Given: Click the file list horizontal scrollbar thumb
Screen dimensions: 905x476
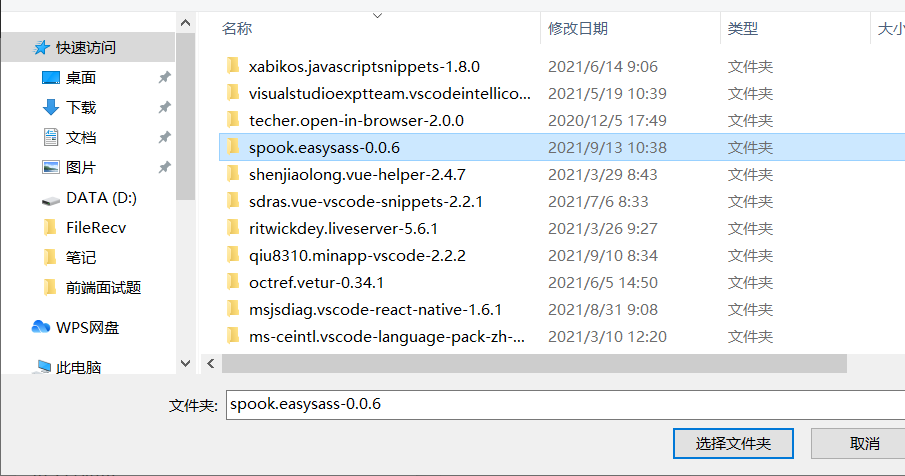Looking at the screenshot, I should (x=534, y=363).
